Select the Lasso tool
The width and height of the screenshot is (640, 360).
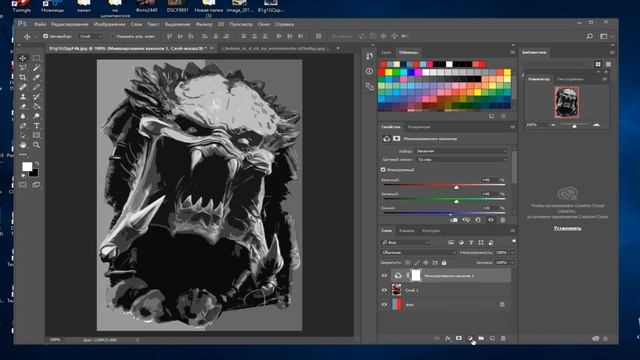point(23,68)
